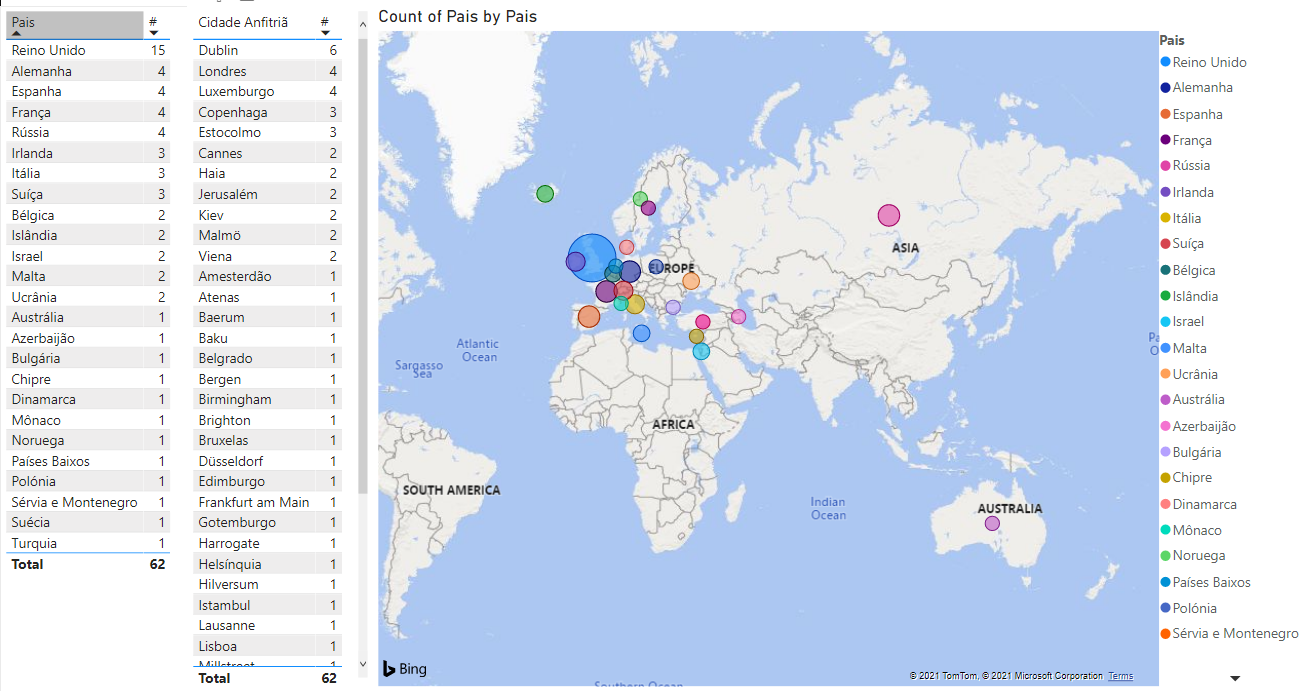Click the green Iceland map bubble

tap(545, 194)
